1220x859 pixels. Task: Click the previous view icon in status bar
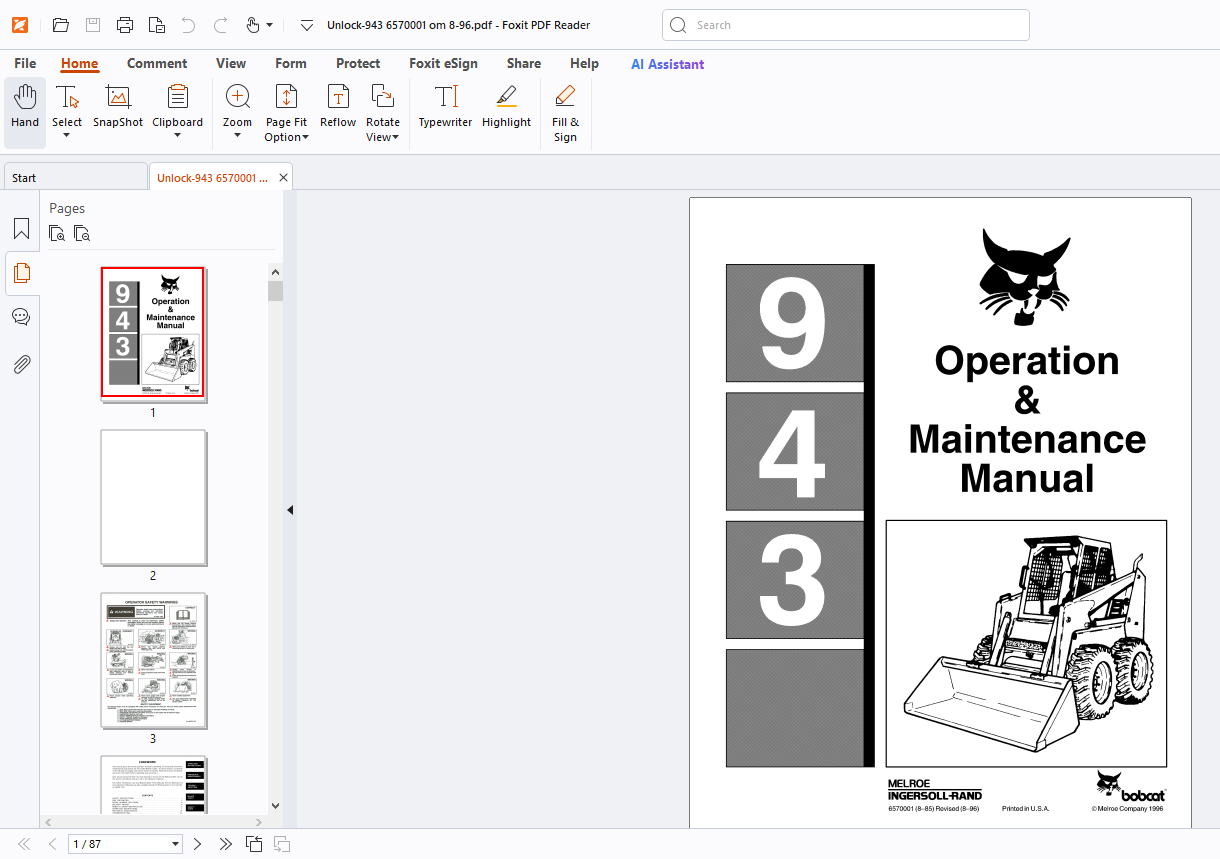click(254, 844)
